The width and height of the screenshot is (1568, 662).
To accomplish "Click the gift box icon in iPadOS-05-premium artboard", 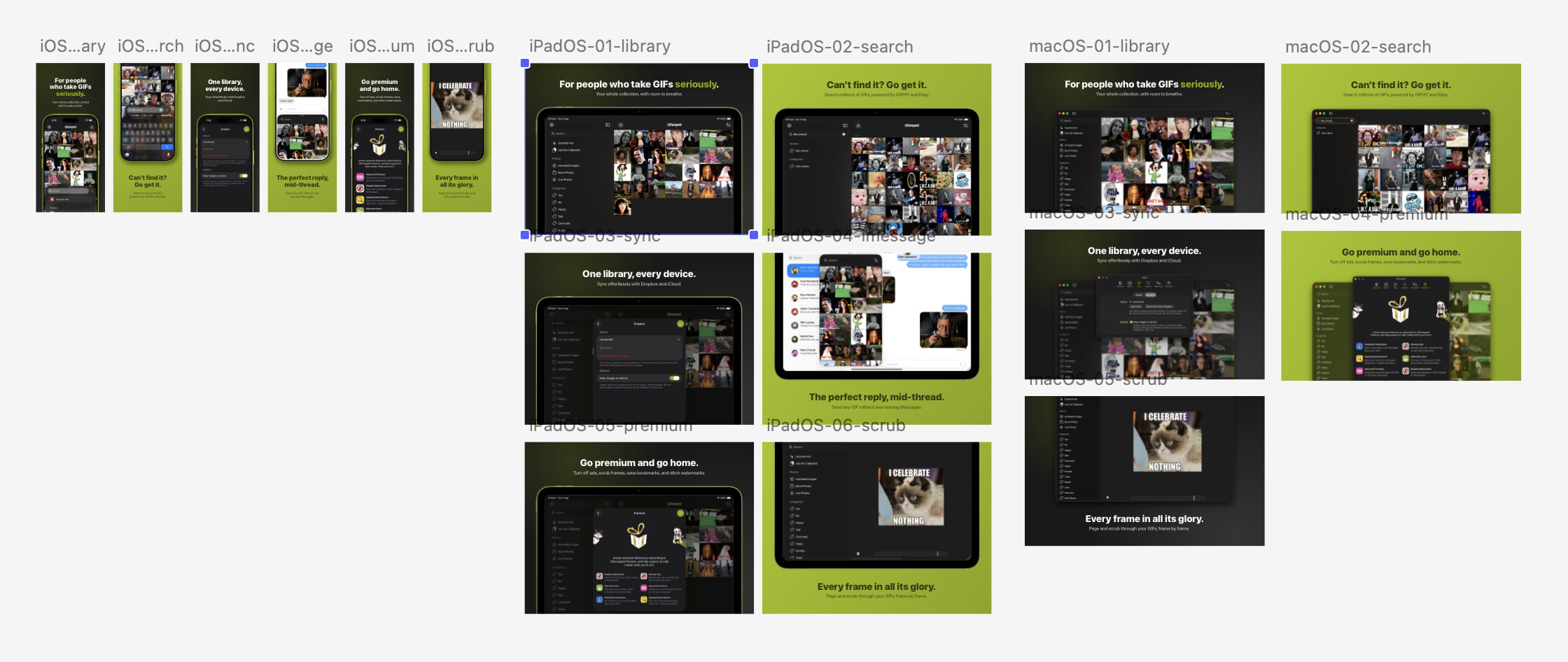I will click(x=637, y=535).
